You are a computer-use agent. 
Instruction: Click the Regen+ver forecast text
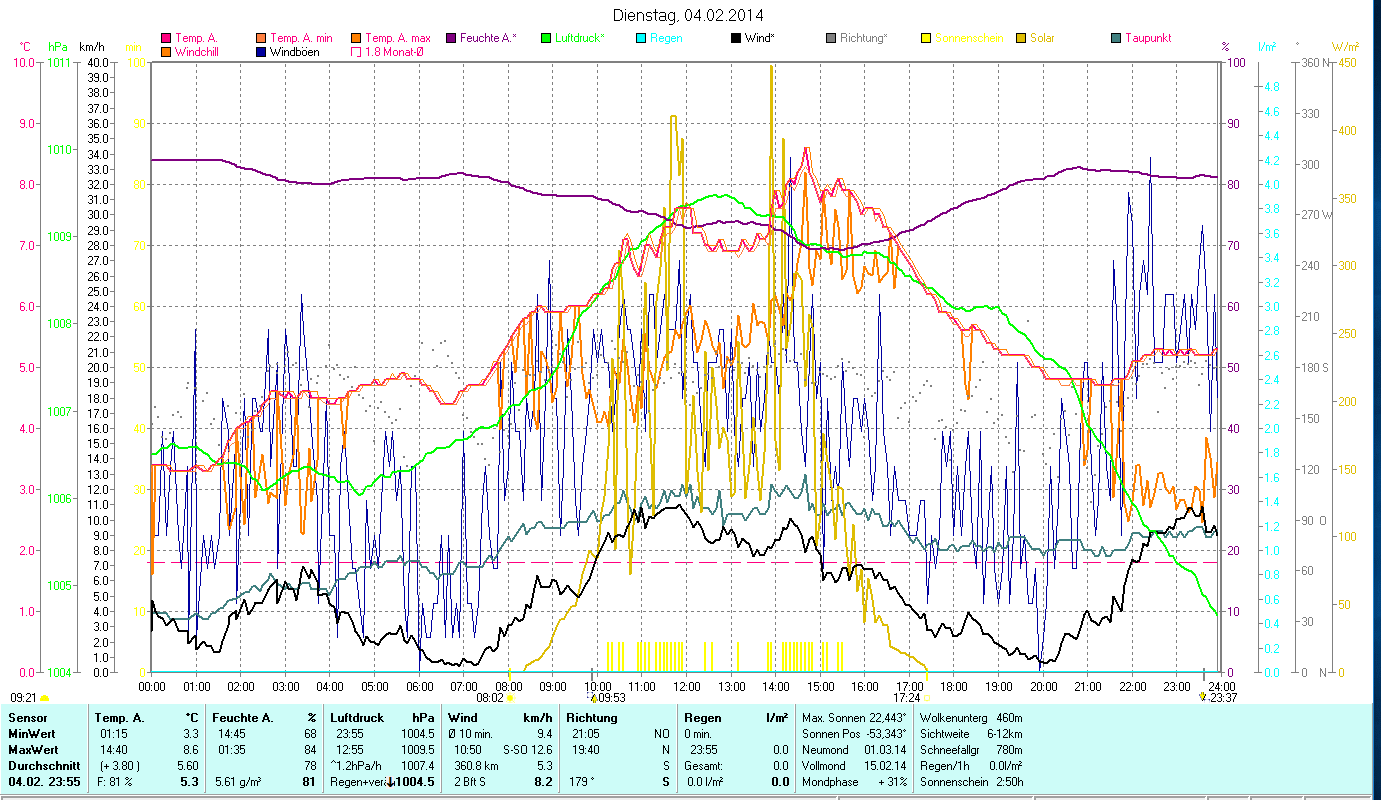358,782
